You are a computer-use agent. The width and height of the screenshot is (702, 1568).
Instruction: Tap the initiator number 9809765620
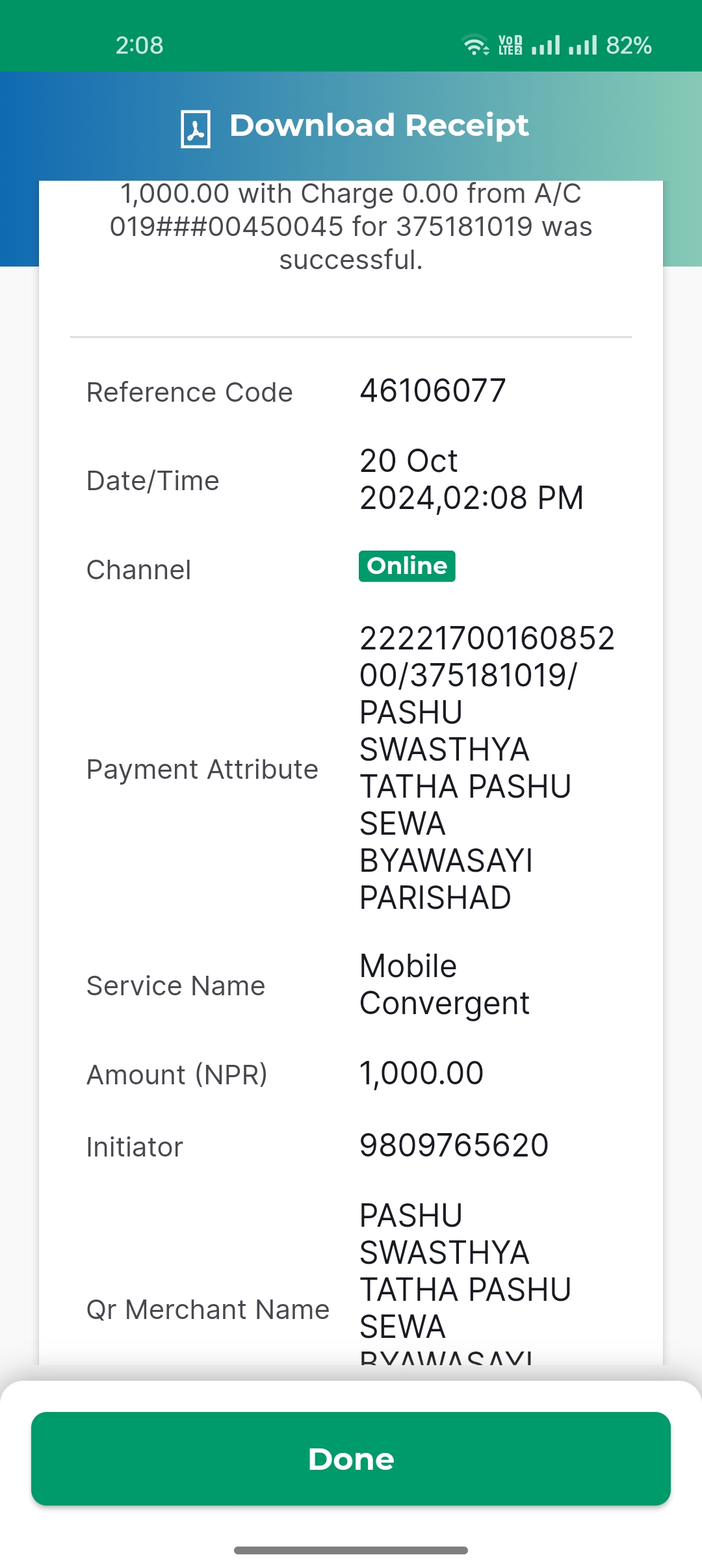(x=454, y=1145)
